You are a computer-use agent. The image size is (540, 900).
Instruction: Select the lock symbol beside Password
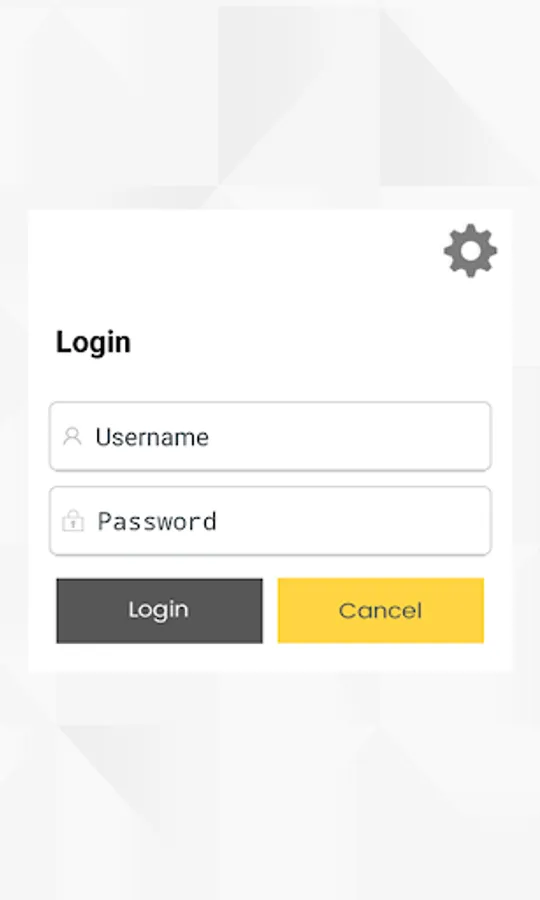coord(72,521)
